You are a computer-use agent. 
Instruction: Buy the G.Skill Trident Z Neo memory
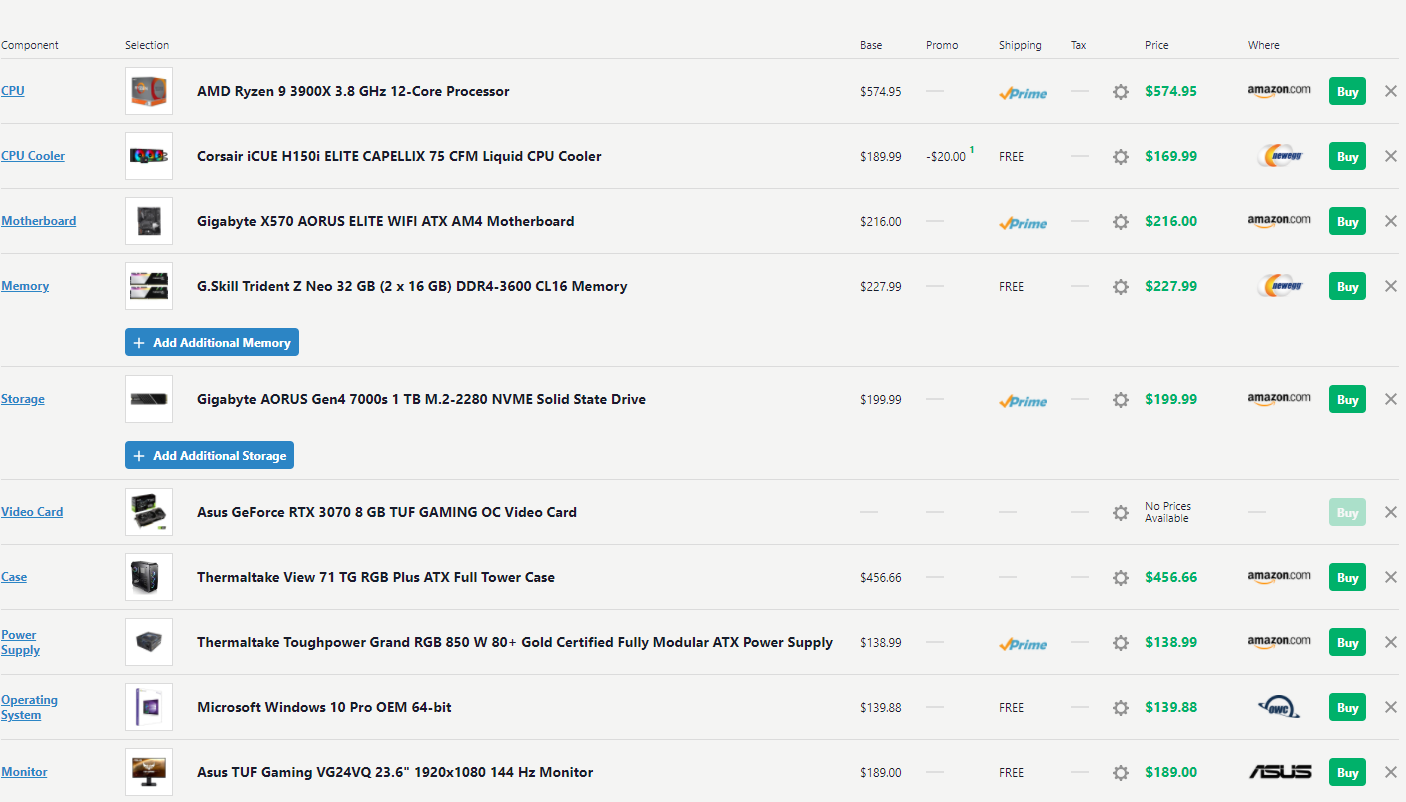pos(1347,286)
